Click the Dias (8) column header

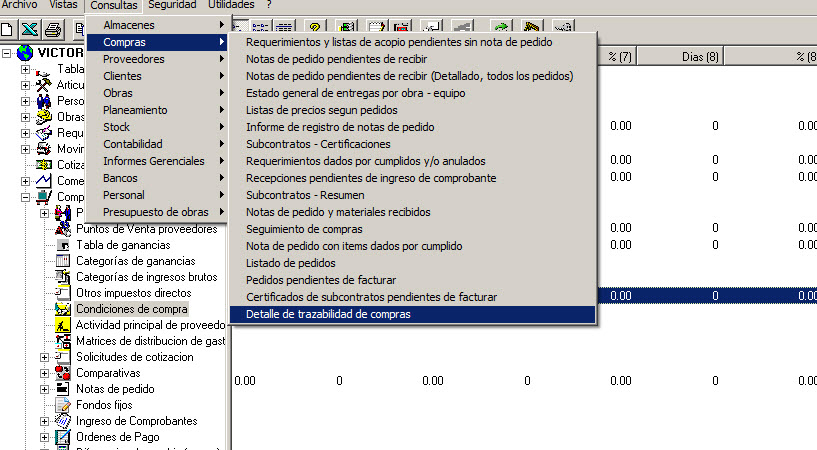pos(700,58)
